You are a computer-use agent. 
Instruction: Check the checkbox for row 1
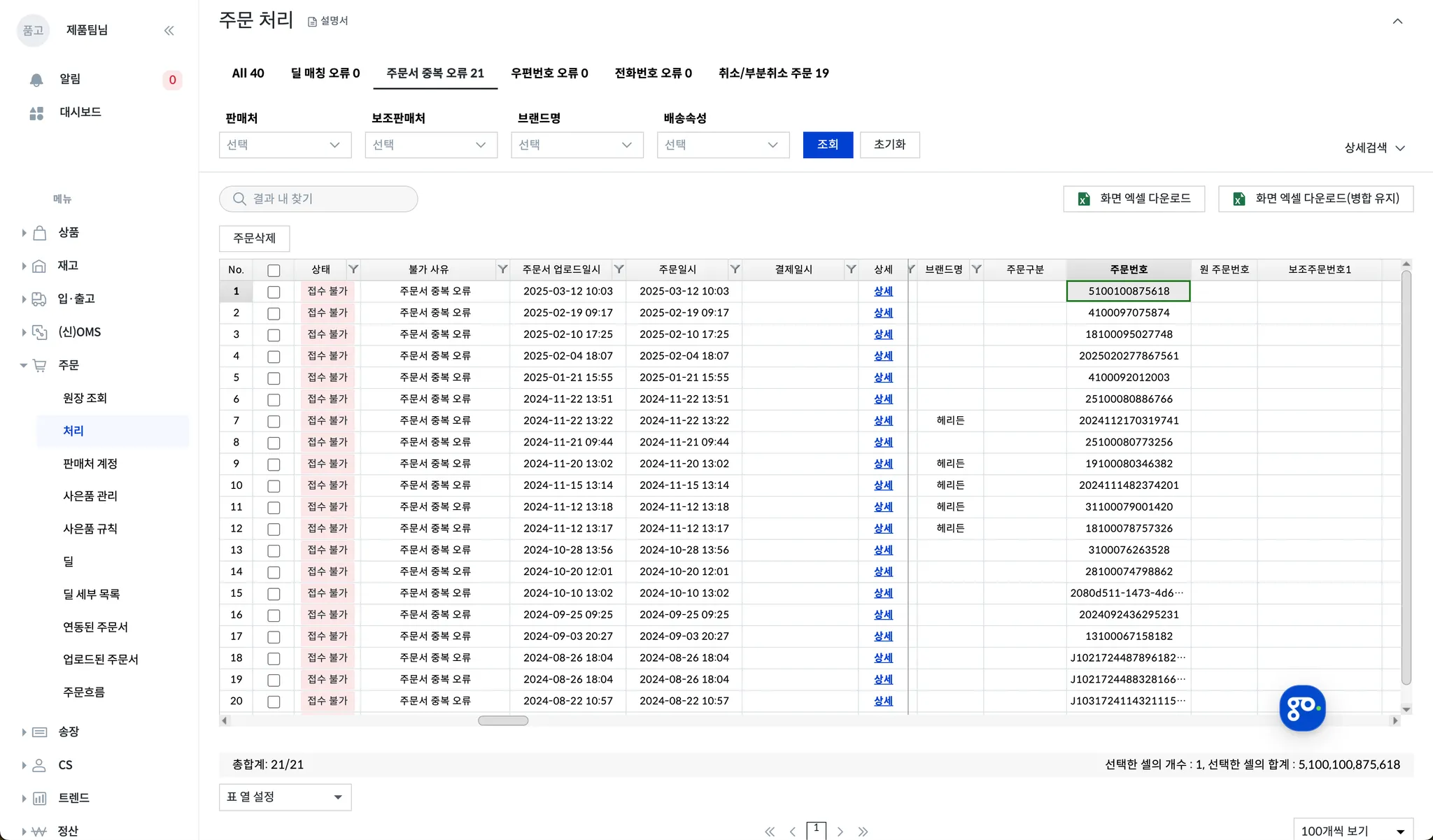click(x=274, y=292)
